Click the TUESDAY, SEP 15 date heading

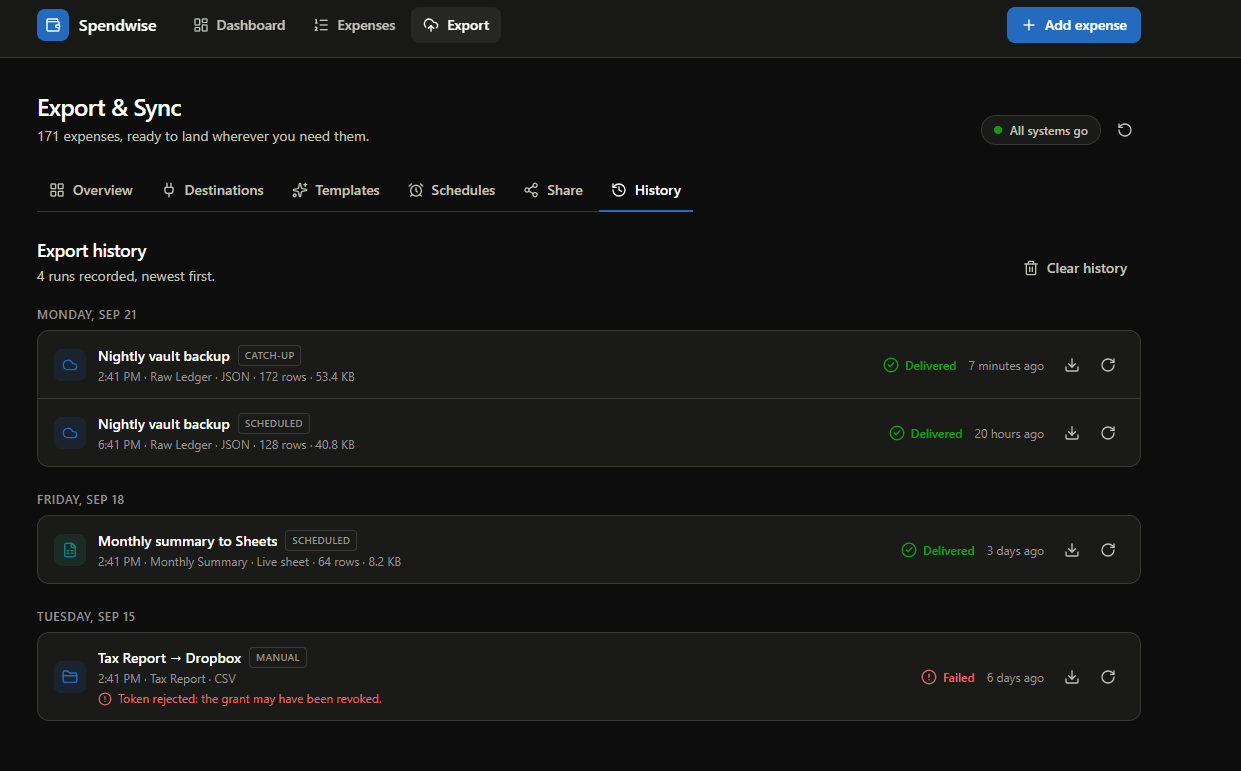[x=86, y=616]
